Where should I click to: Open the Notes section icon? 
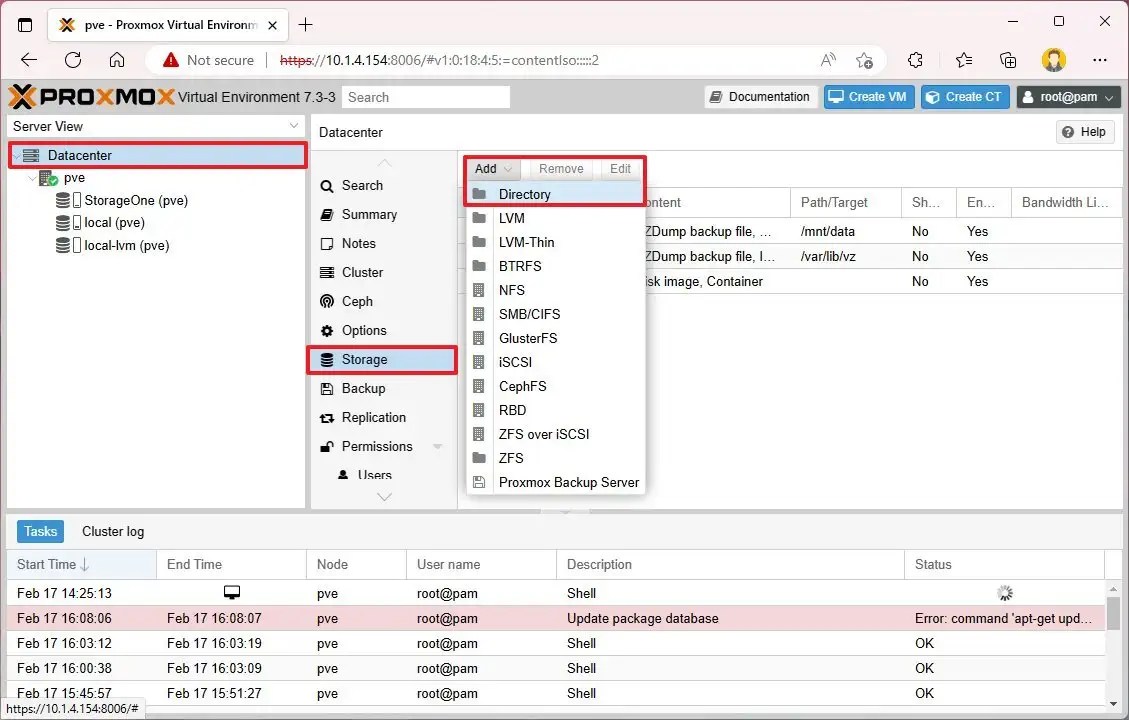click(x=326, y=243)
